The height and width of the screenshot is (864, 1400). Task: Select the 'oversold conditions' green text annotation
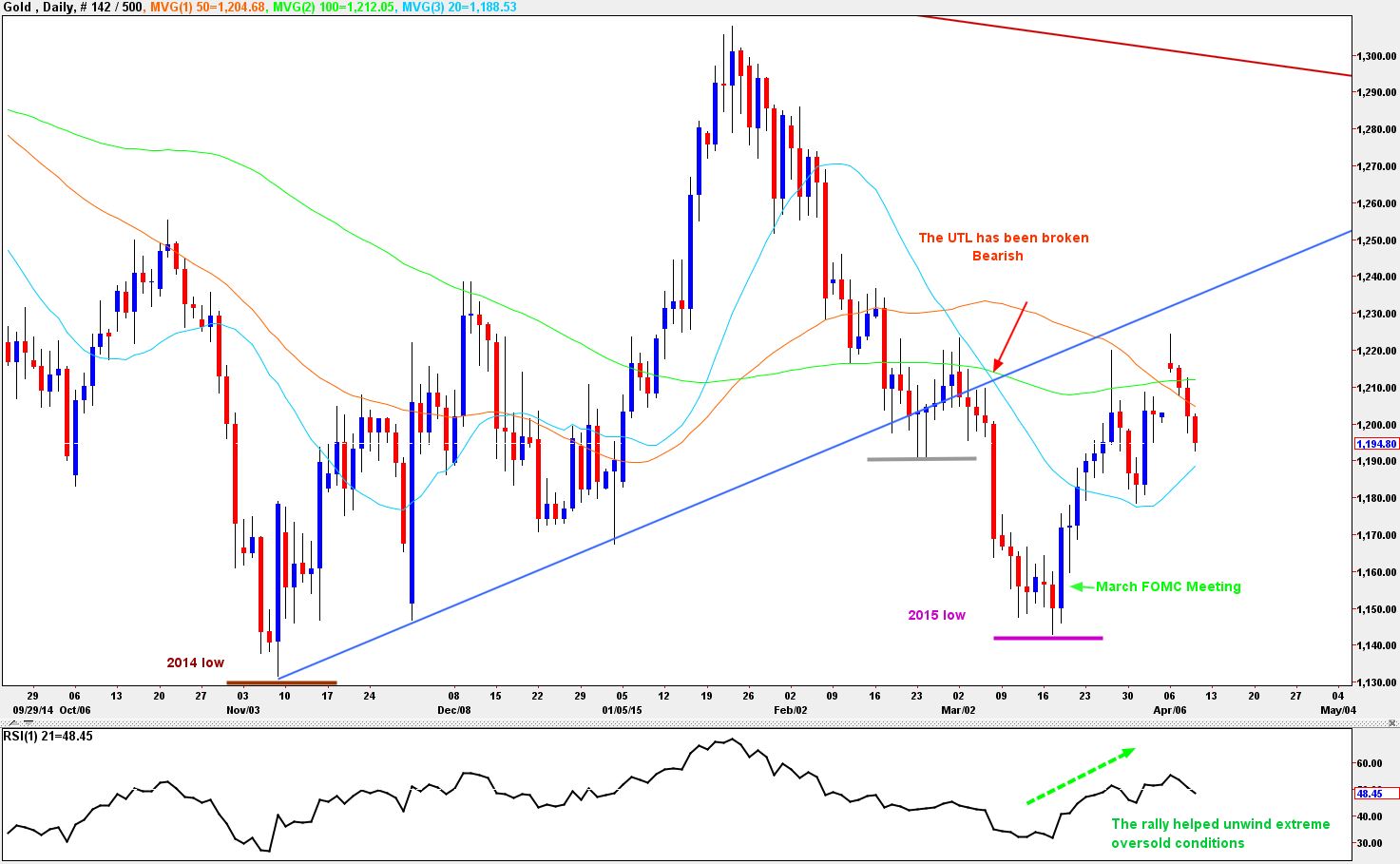click(x=1178, y=842)
